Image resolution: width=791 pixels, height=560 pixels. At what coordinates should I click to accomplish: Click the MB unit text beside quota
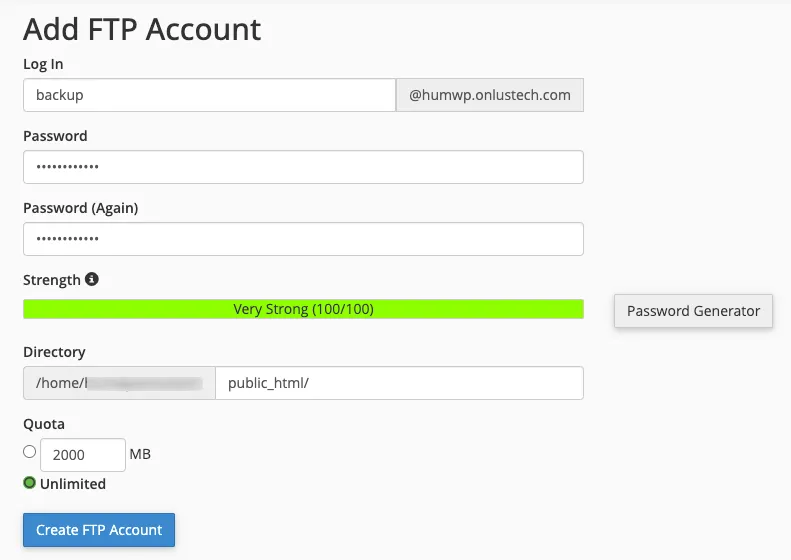tap(140, 455)
